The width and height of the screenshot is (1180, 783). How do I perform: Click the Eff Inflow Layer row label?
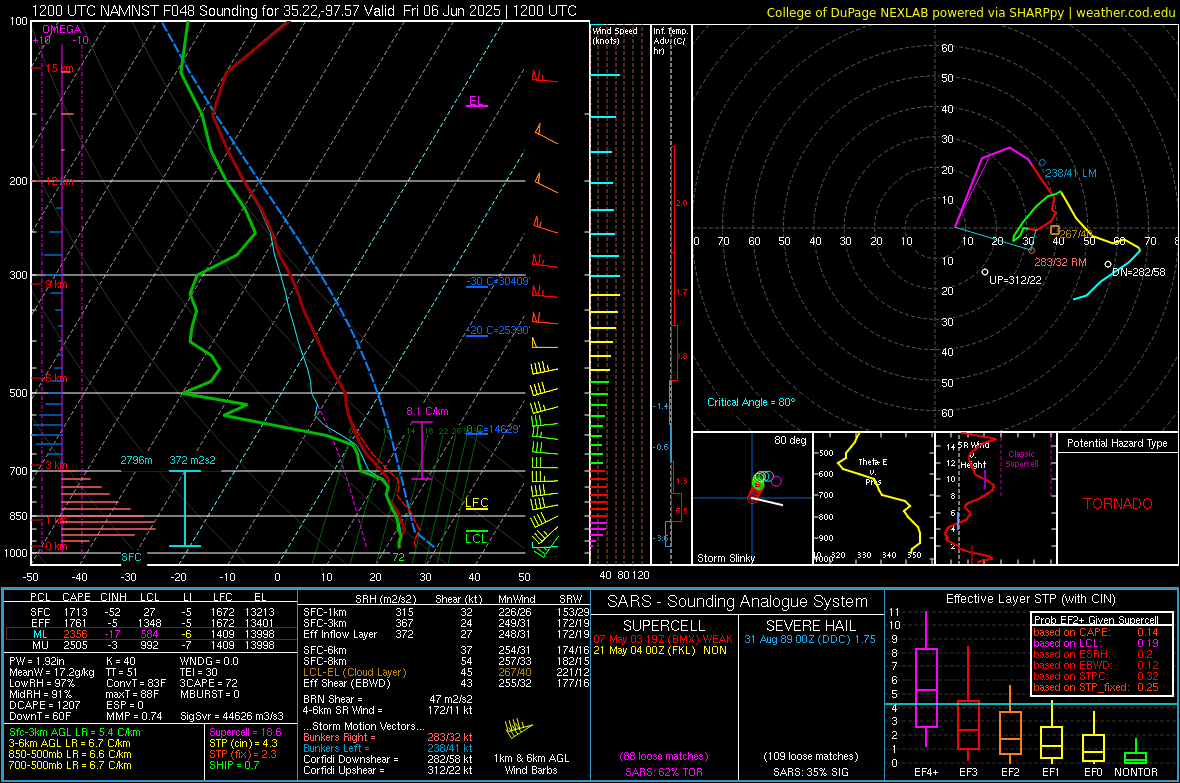point(339,634)
